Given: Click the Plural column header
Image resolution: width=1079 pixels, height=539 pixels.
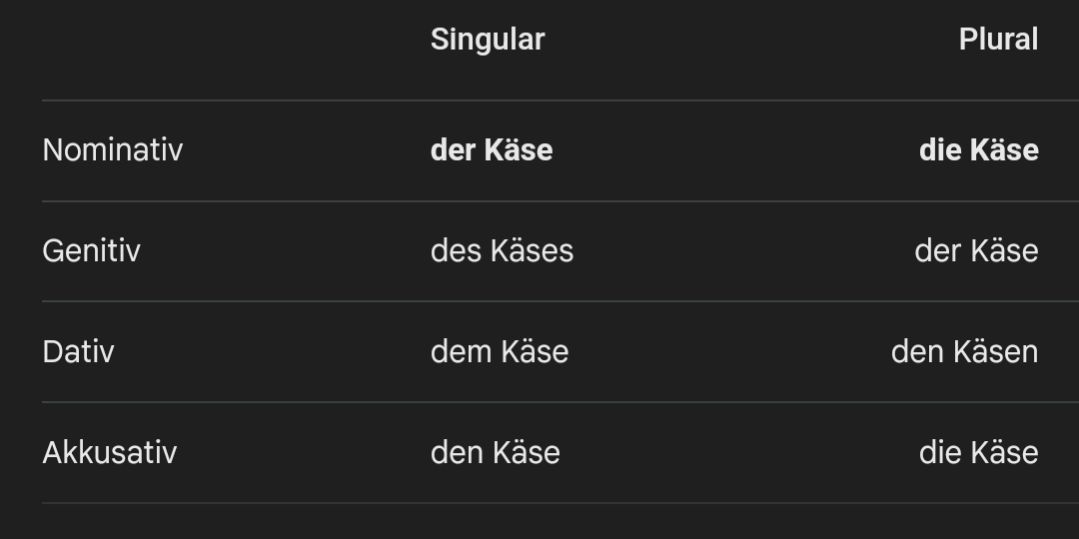Looking at the screenshot, I should click(x=998, y=40).
